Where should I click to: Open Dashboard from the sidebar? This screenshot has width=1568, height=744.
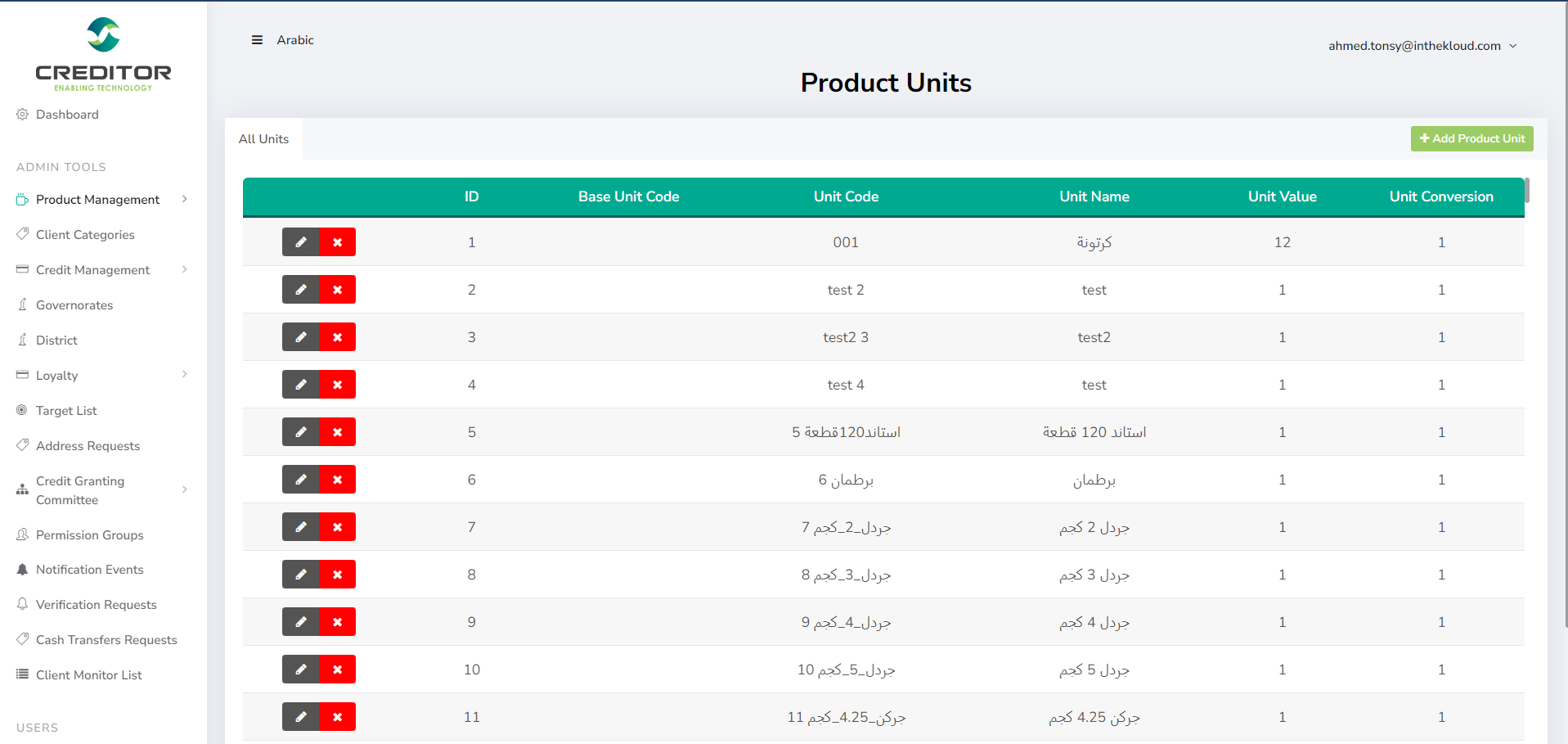click(x=67, y=115)
